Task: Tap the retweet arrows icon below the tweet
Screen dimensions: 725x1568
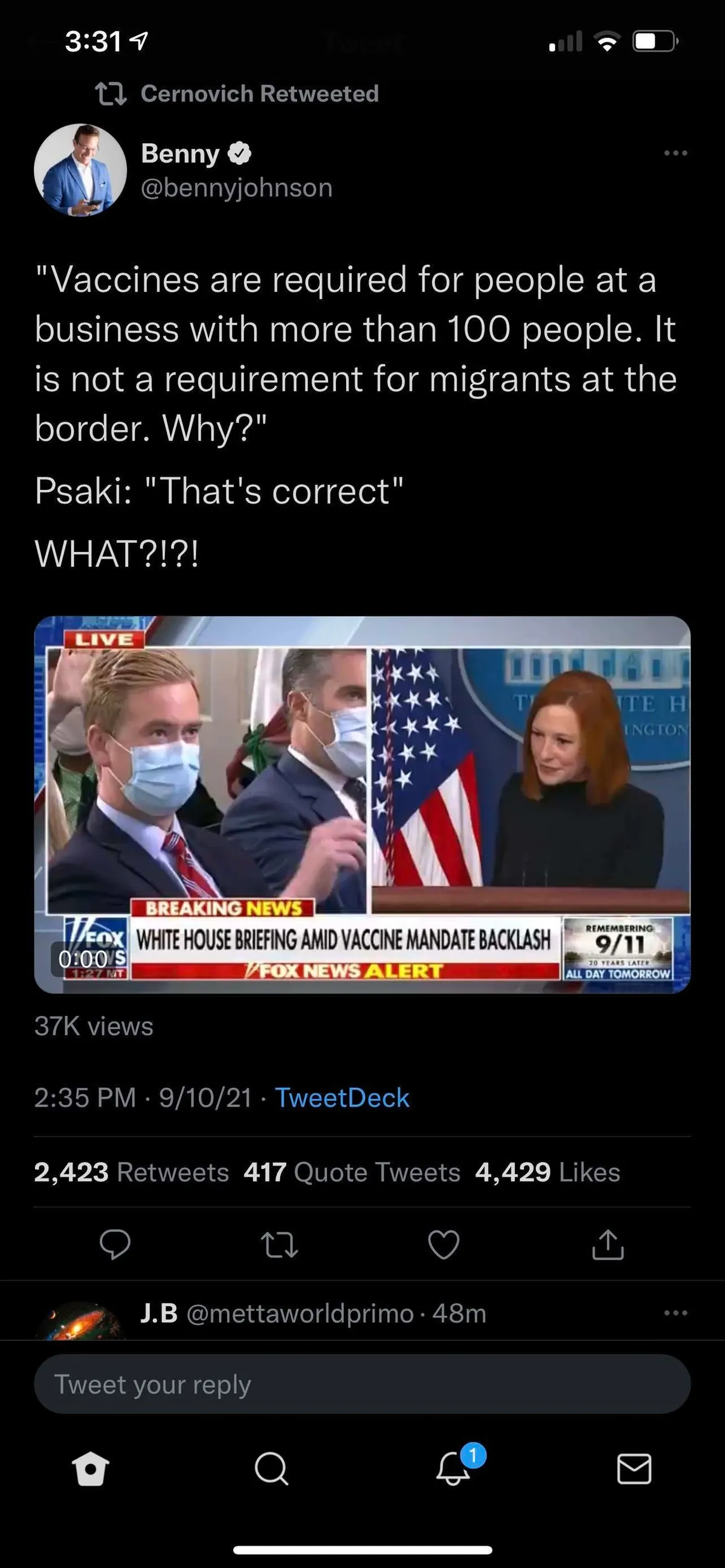Action: click(279, 1244)
